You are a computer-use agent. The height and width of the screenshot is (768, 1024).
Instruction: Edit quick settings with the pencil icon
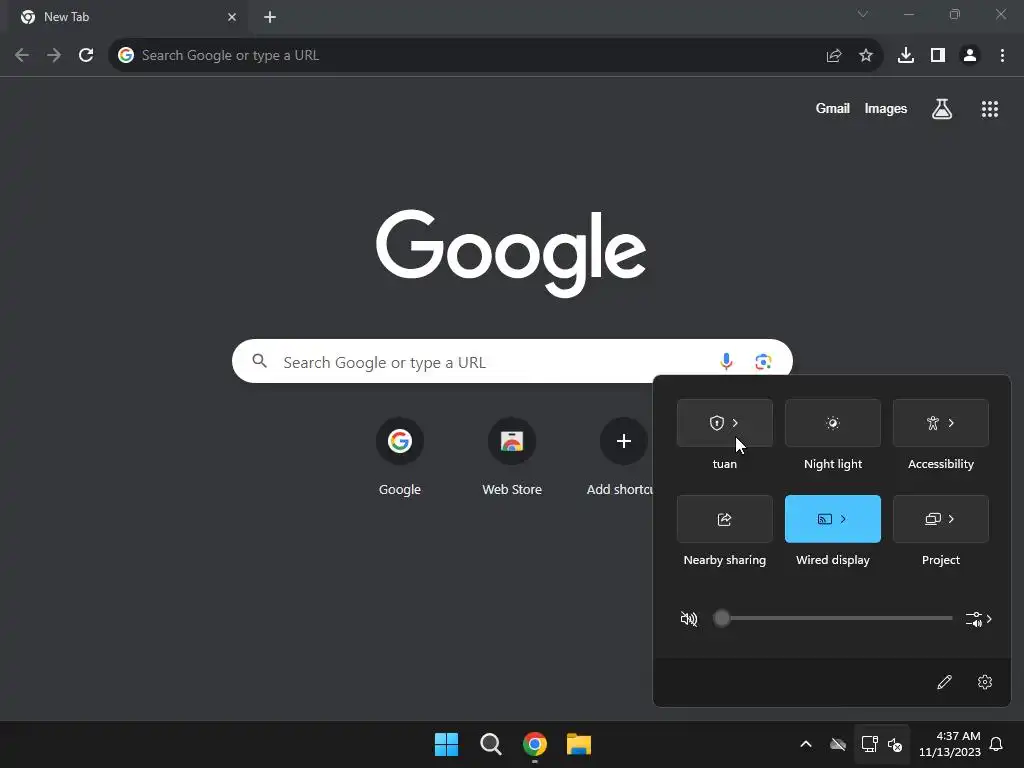point(944,682)
